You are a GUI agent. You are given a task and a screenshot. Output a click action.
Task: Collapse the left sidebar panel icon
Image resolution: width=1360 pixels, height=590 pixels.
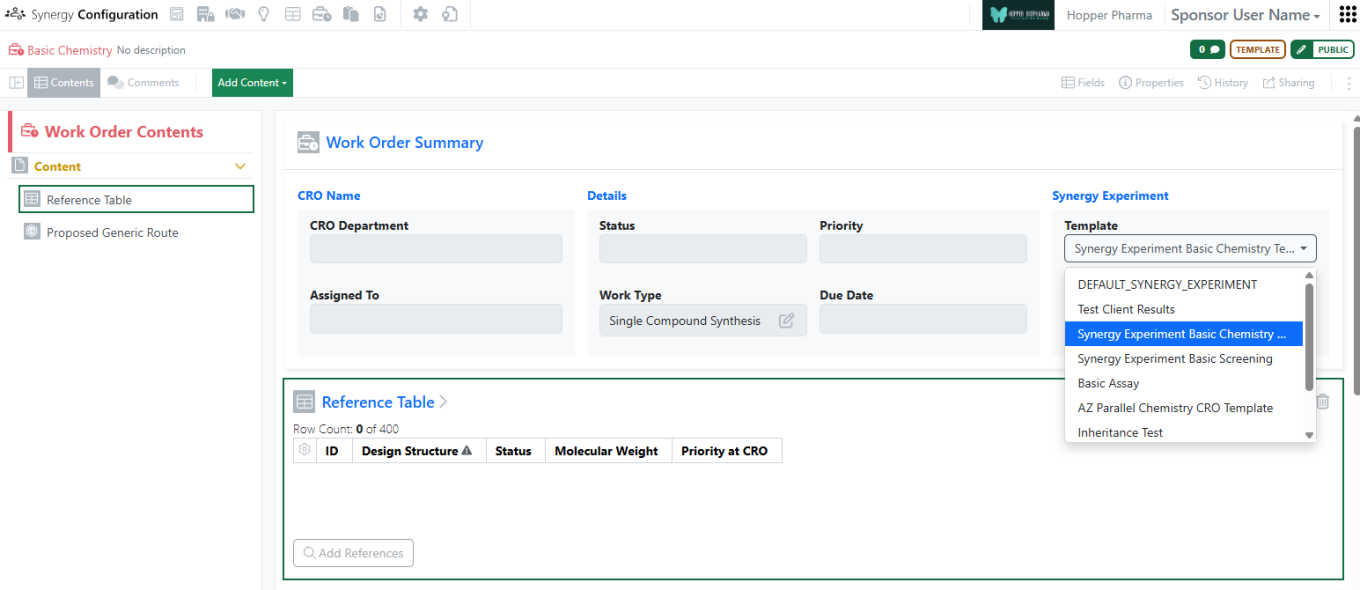click(16, 83)
